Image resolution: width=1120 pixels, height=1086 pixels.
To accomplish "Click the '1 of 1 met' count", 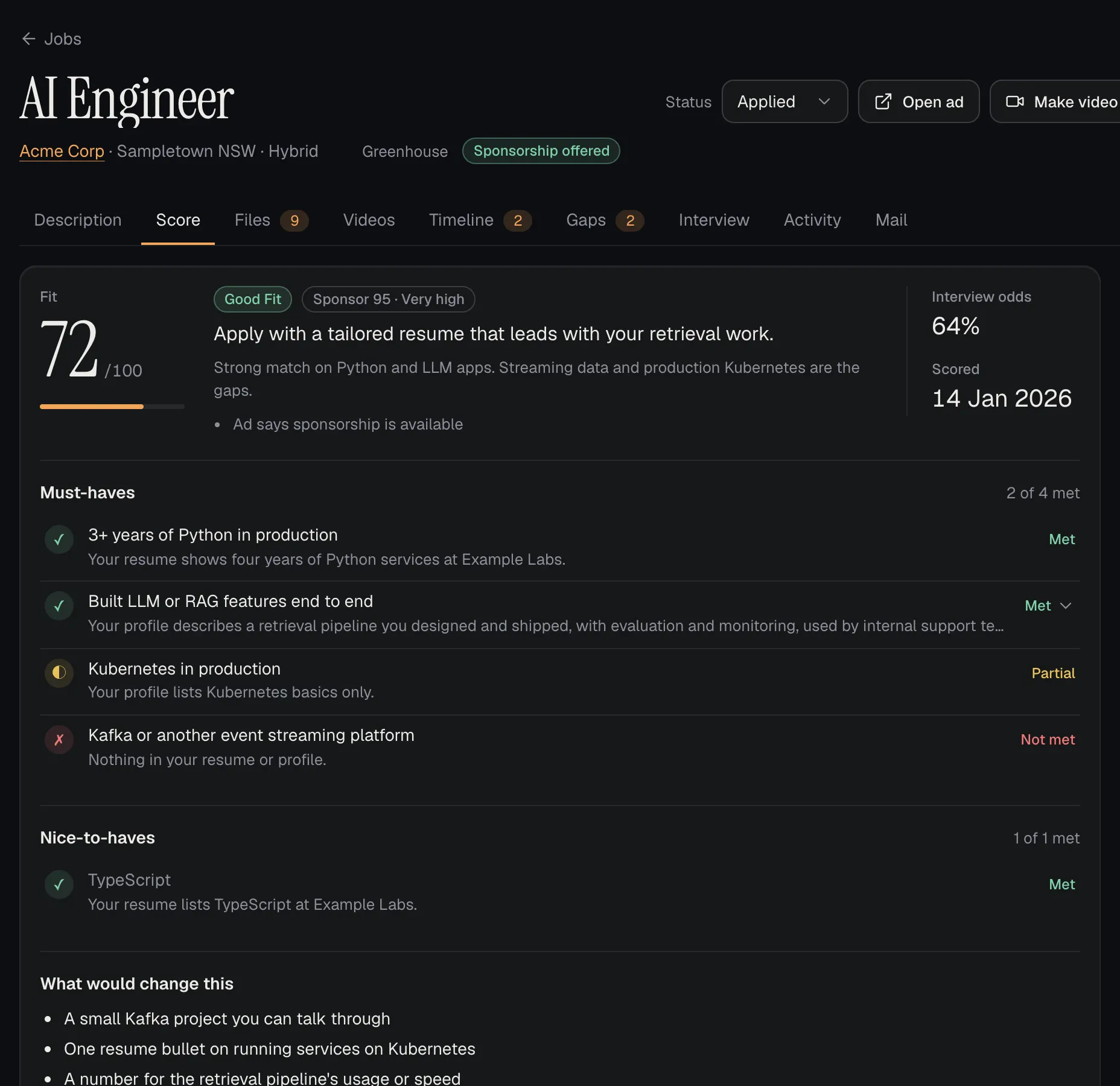I will coord(1046,838).
